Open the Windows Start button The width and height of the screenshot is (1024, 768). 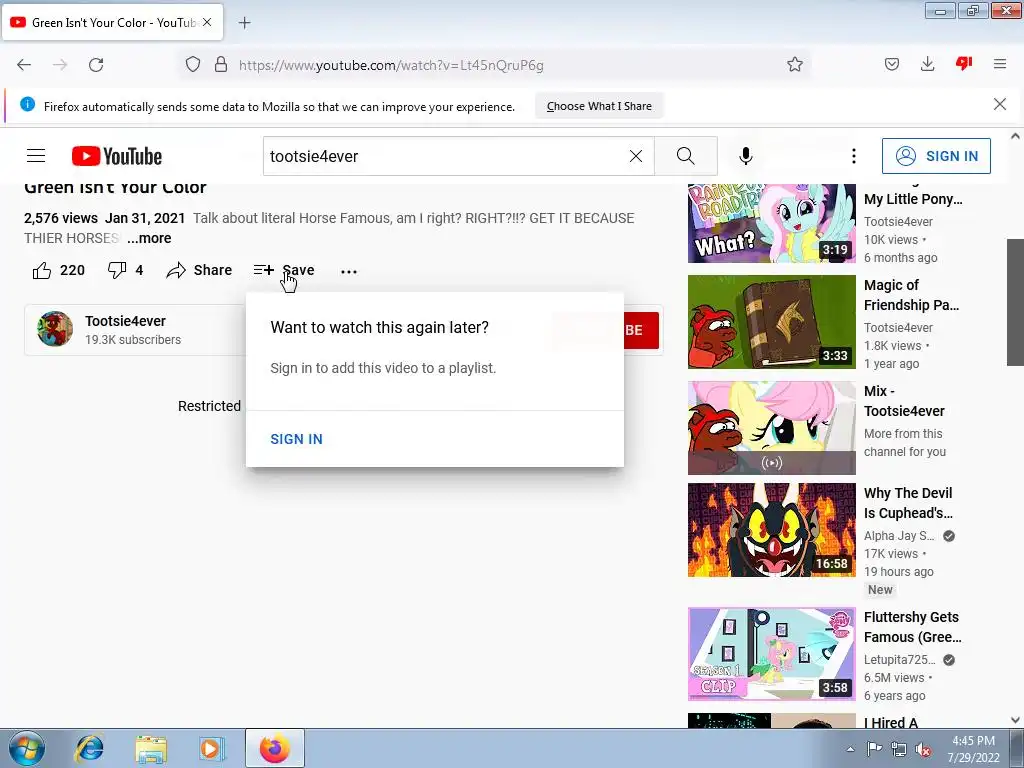pyautogui.click(x=26, y=748)
